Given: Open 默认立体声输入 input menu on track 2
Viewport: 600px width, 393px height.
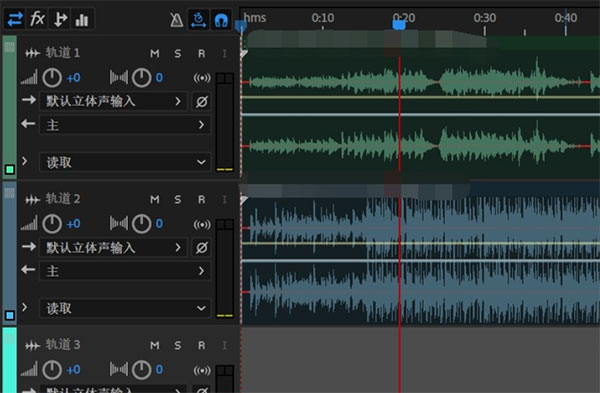Looking at the screenshot, I should [x=113, y=248].
